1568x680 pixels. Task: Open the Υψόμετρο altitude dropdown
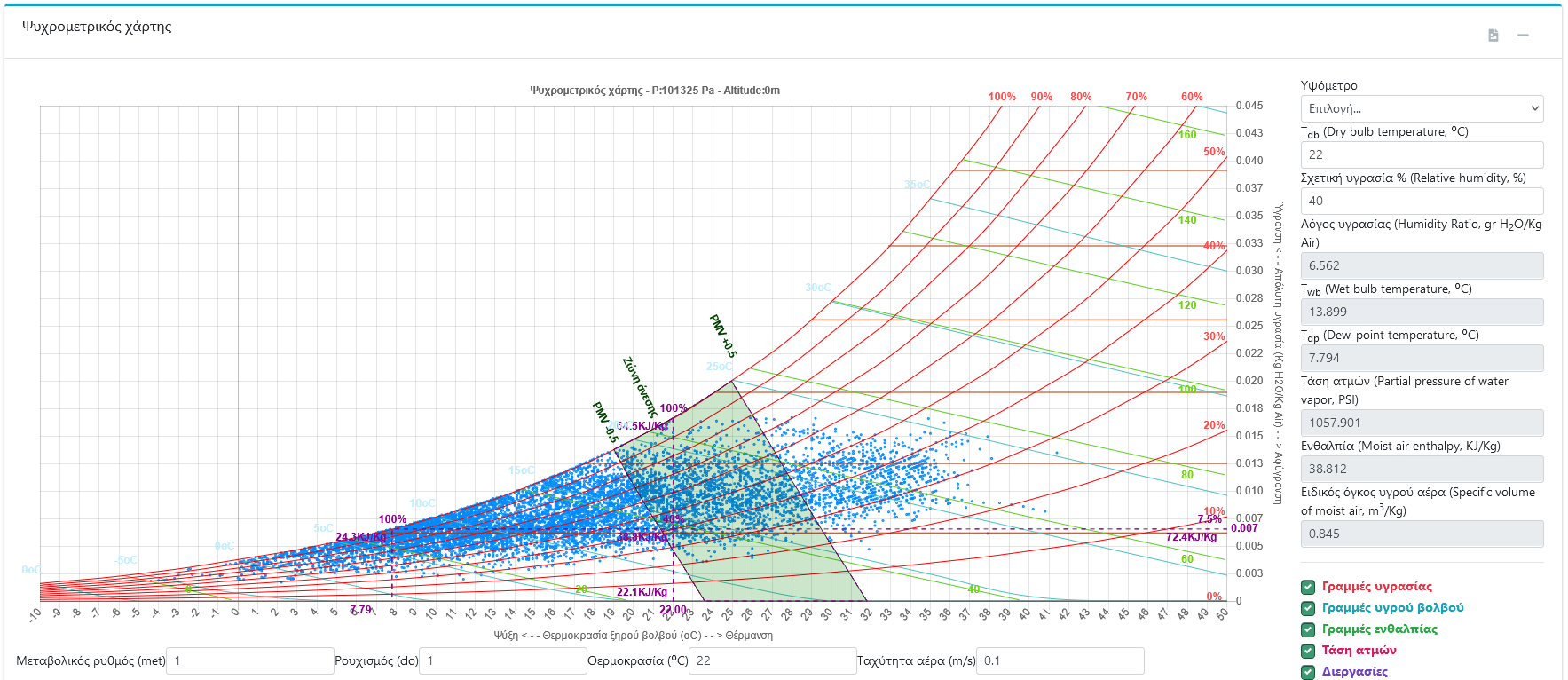1422,108
